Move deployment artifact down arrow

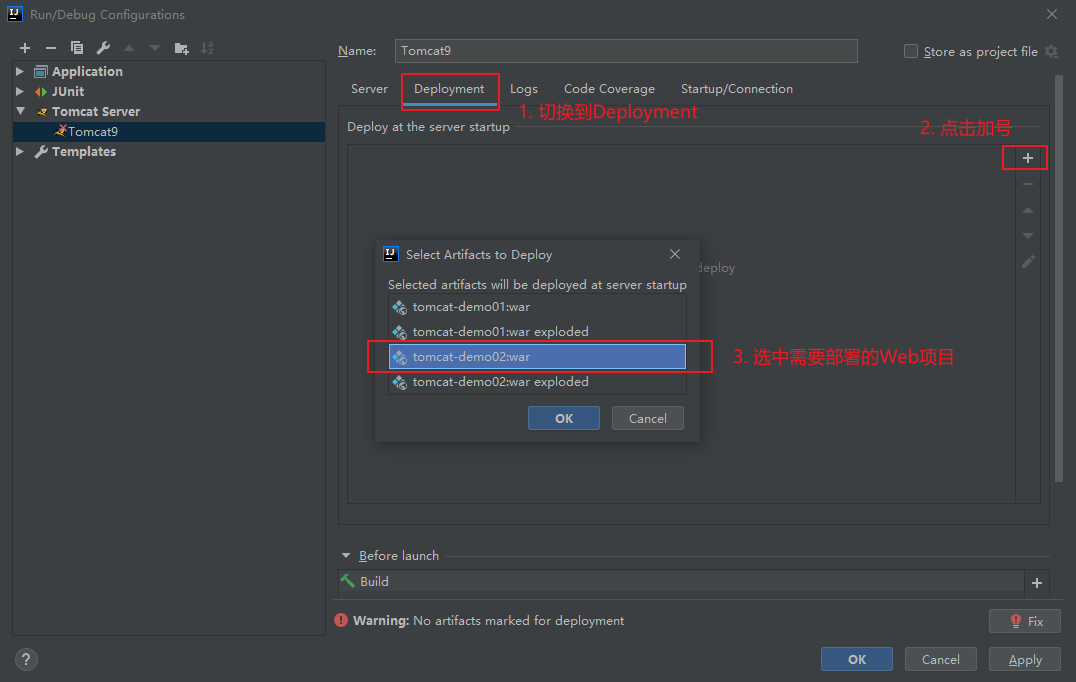coord(1027,236)
